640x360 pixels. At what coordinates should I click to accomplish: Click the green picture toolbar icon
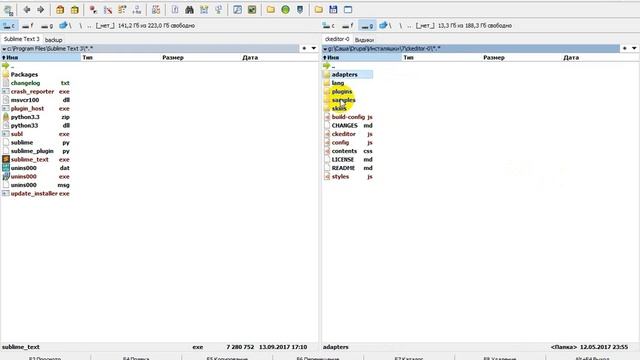(252, 10)
